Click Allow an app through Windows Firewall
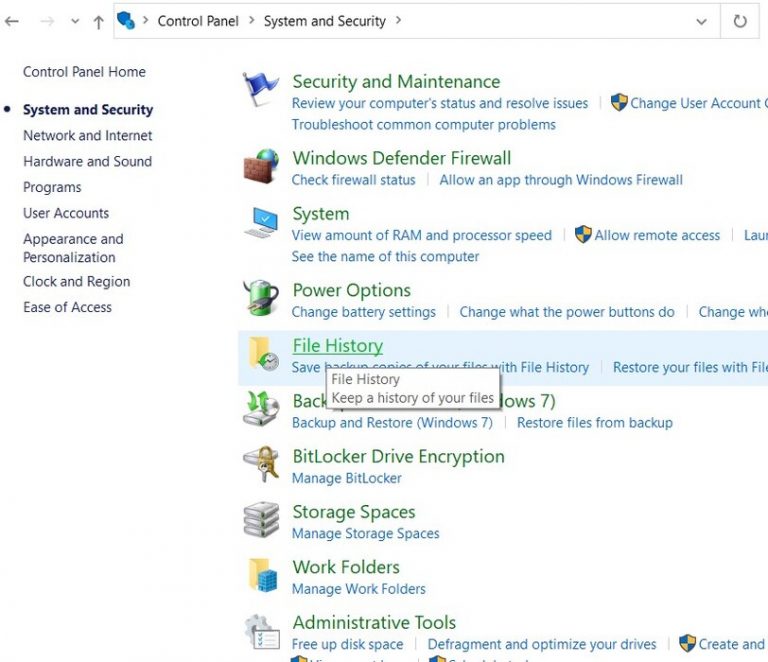 point(561,180)
